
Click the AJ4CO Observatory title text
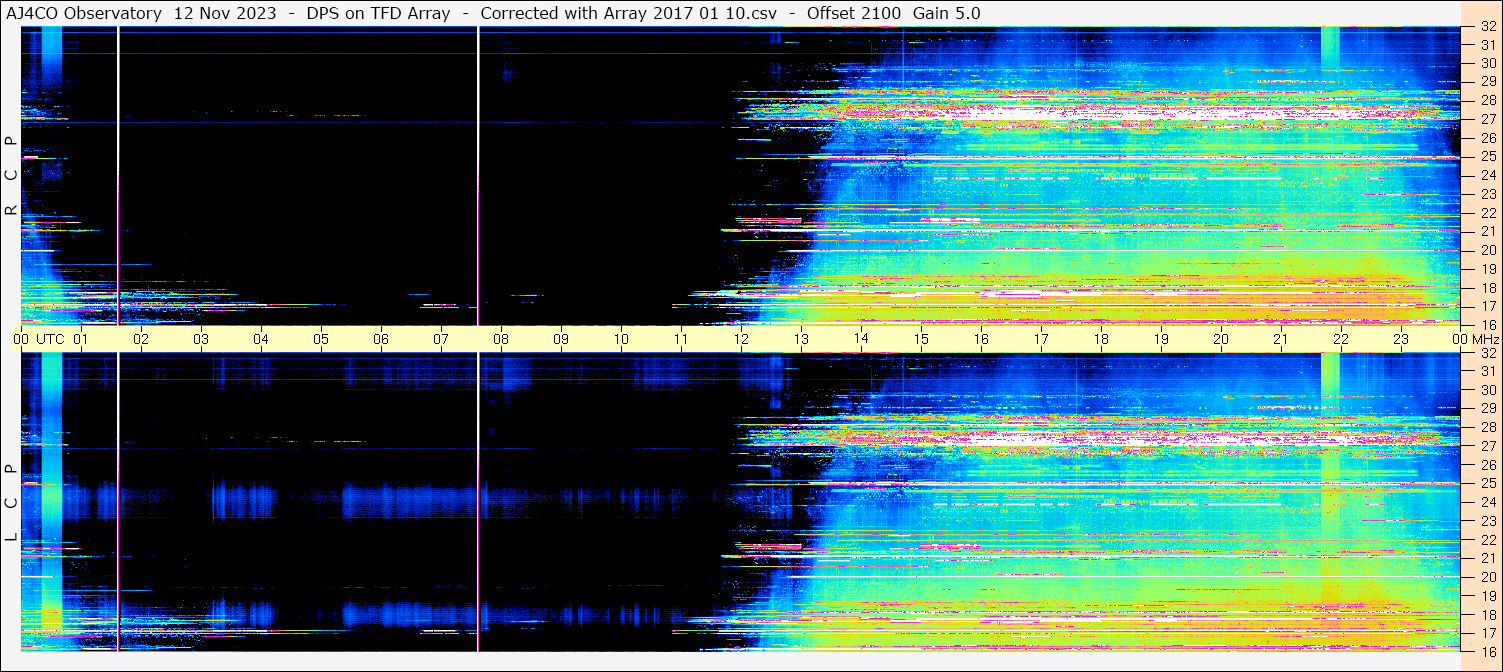coord(84,13)
